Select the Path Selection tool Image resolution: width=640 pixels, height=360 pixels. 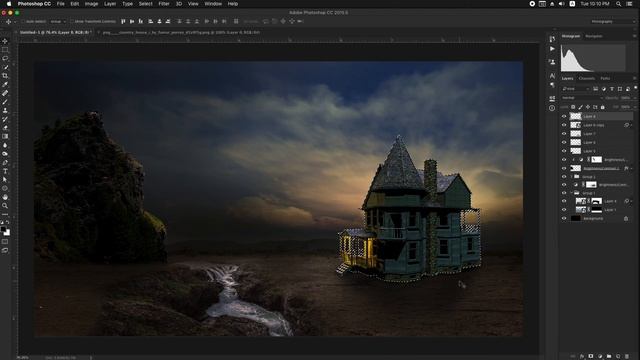click(x=5, y=180)
